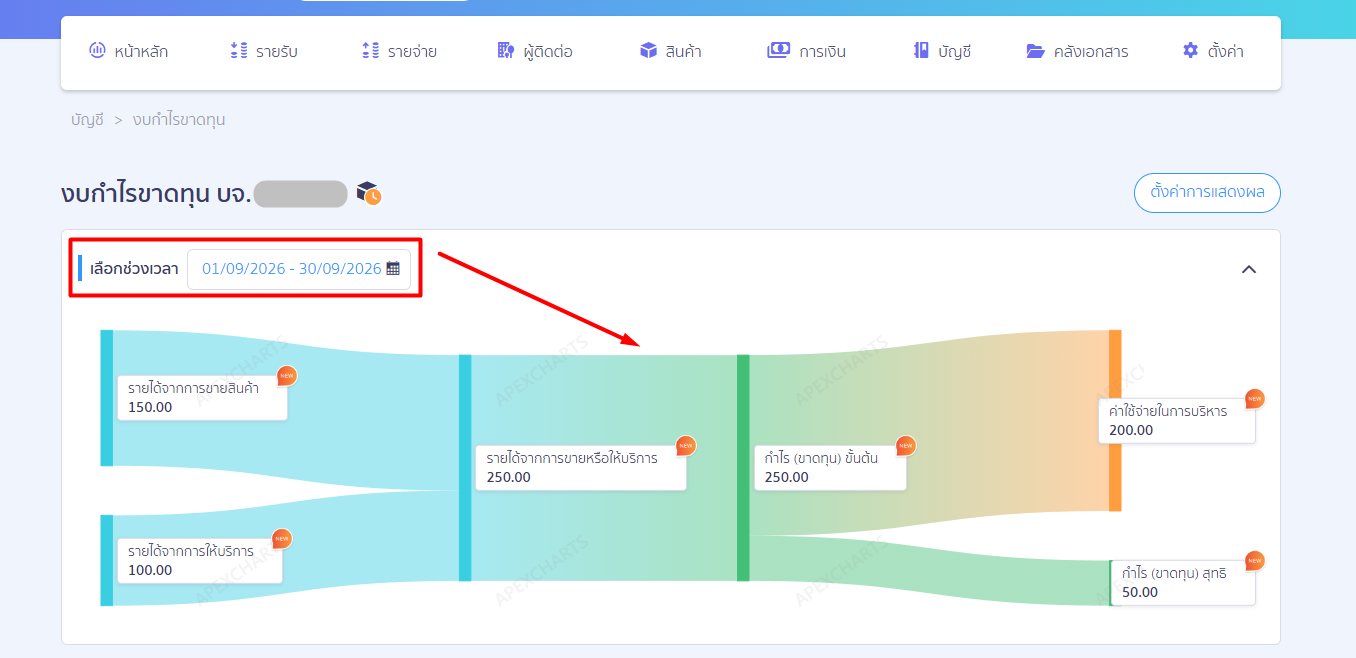
Task: Click the กำไร (ขาดทุน) สุทธิ 50.00 label
Action: click(1182, 583)
